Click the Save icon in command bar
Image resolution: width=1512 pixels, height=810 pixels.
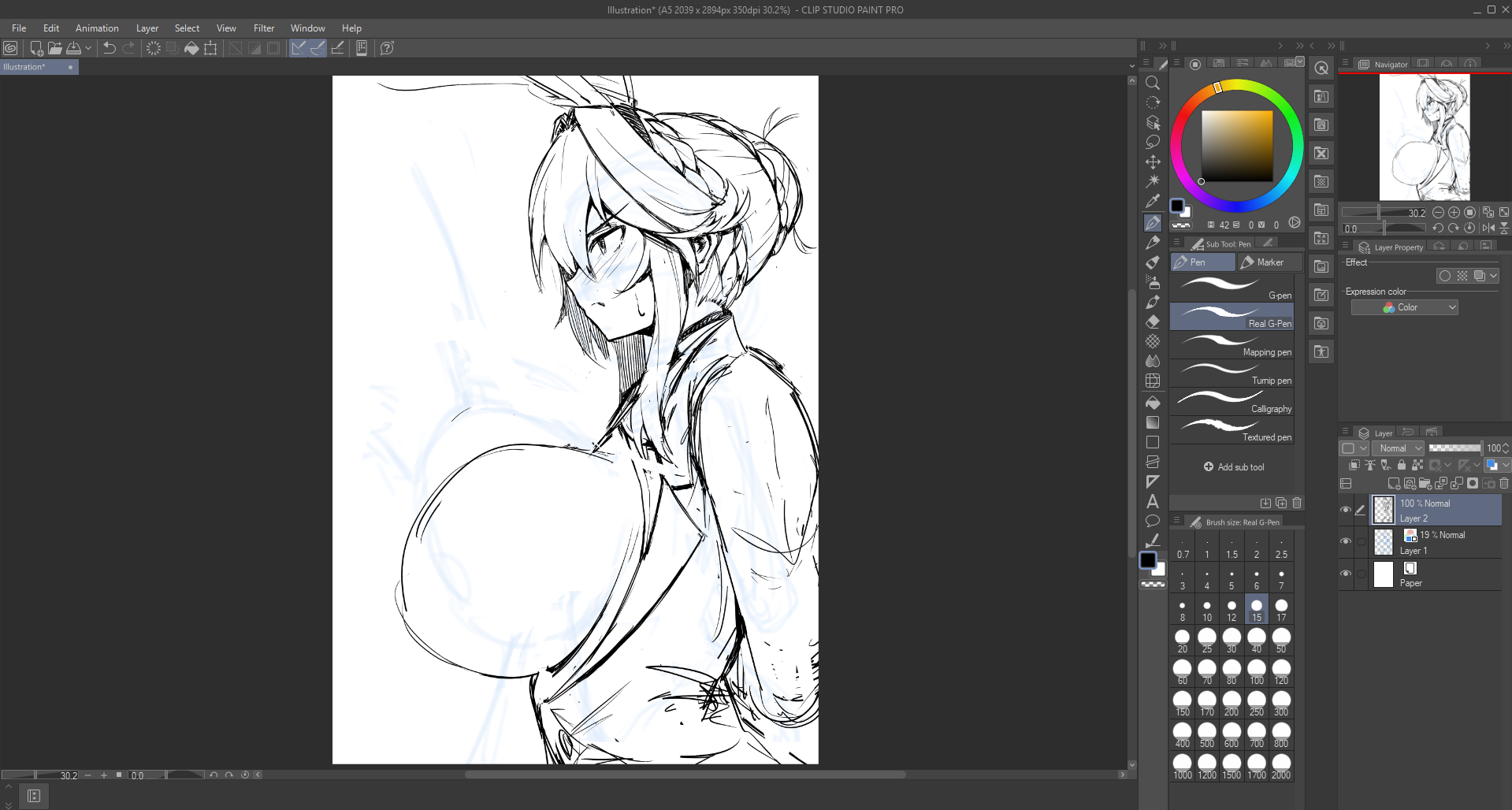[x=73, y=48]
